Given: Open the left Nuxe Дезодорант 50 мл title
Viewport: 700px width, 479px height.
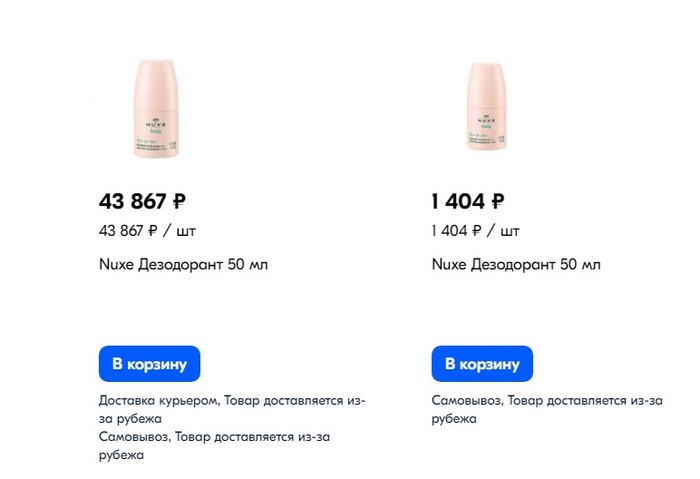Looking at the screenshot, I should click(x=183, y=265).
